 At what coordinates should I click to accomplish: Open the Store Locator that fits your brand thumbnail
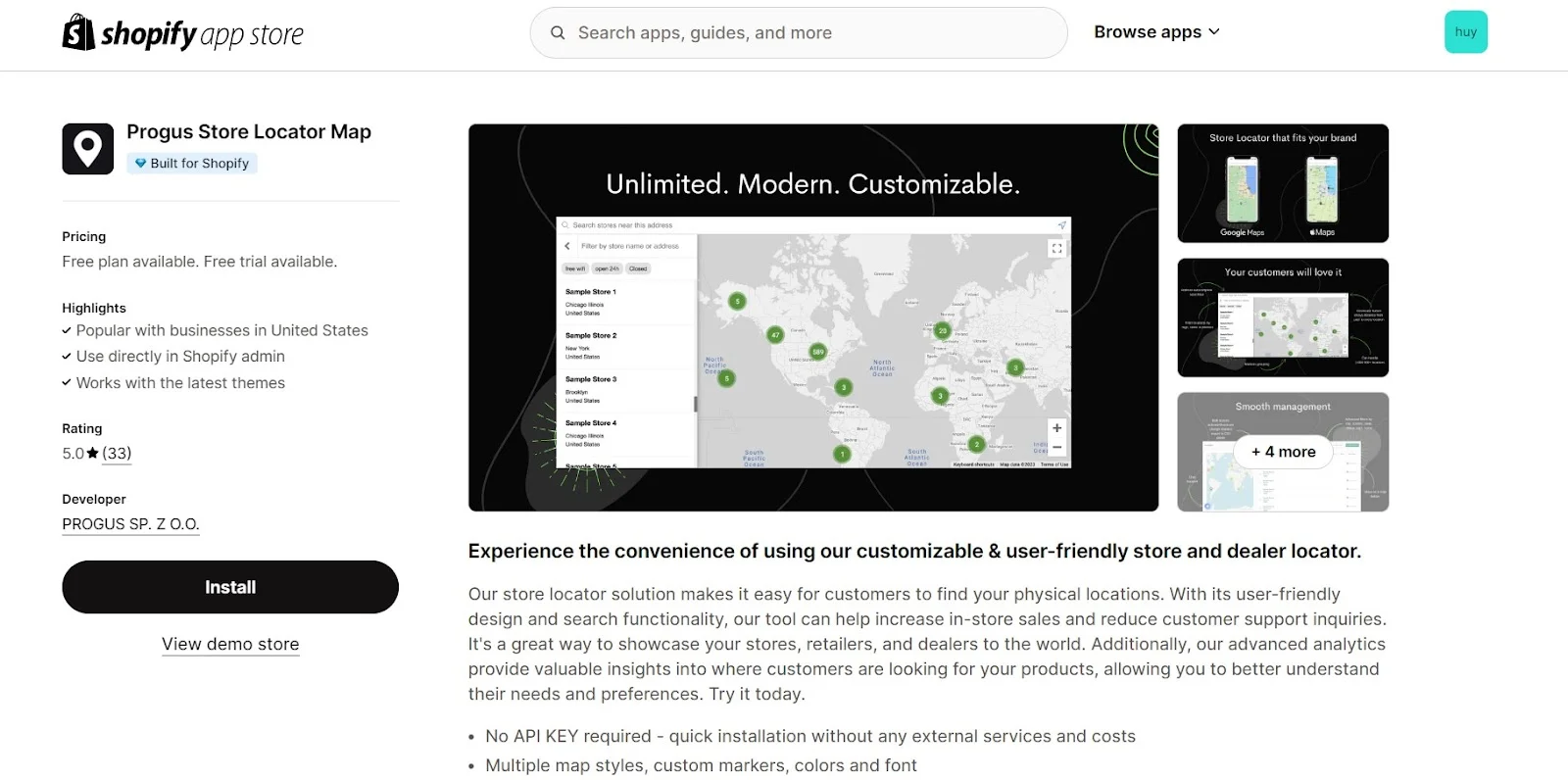point(1283,183)
